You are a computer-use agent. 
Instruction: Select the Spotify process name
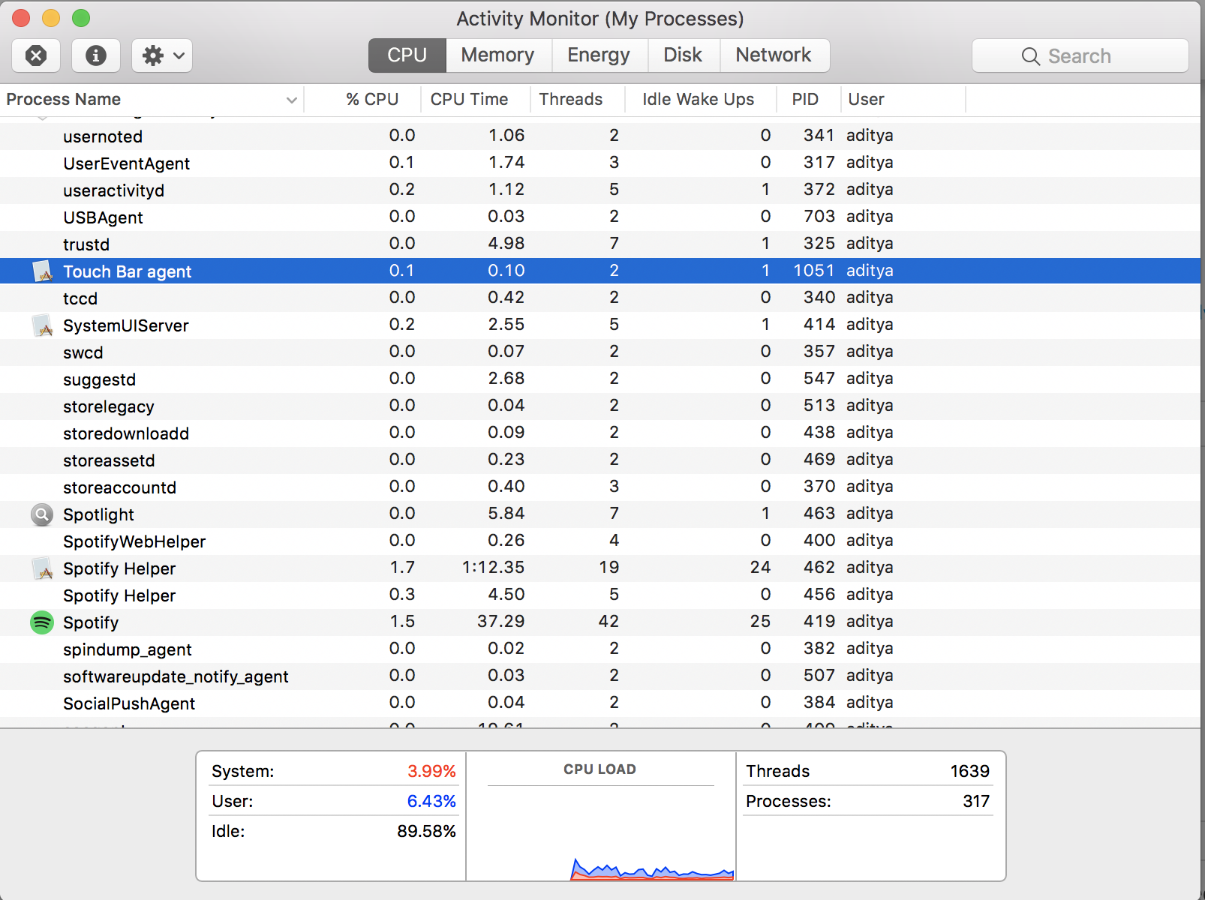91,623
